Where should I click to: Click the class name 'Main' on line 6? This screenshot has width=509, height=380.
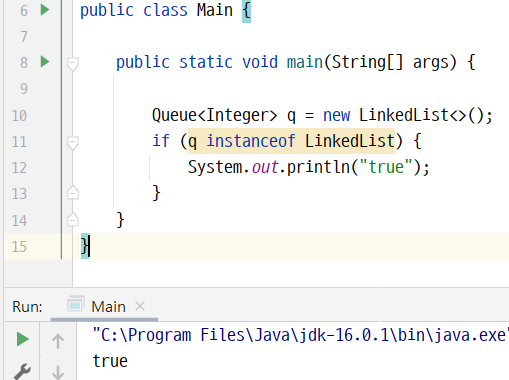[215, 10]
